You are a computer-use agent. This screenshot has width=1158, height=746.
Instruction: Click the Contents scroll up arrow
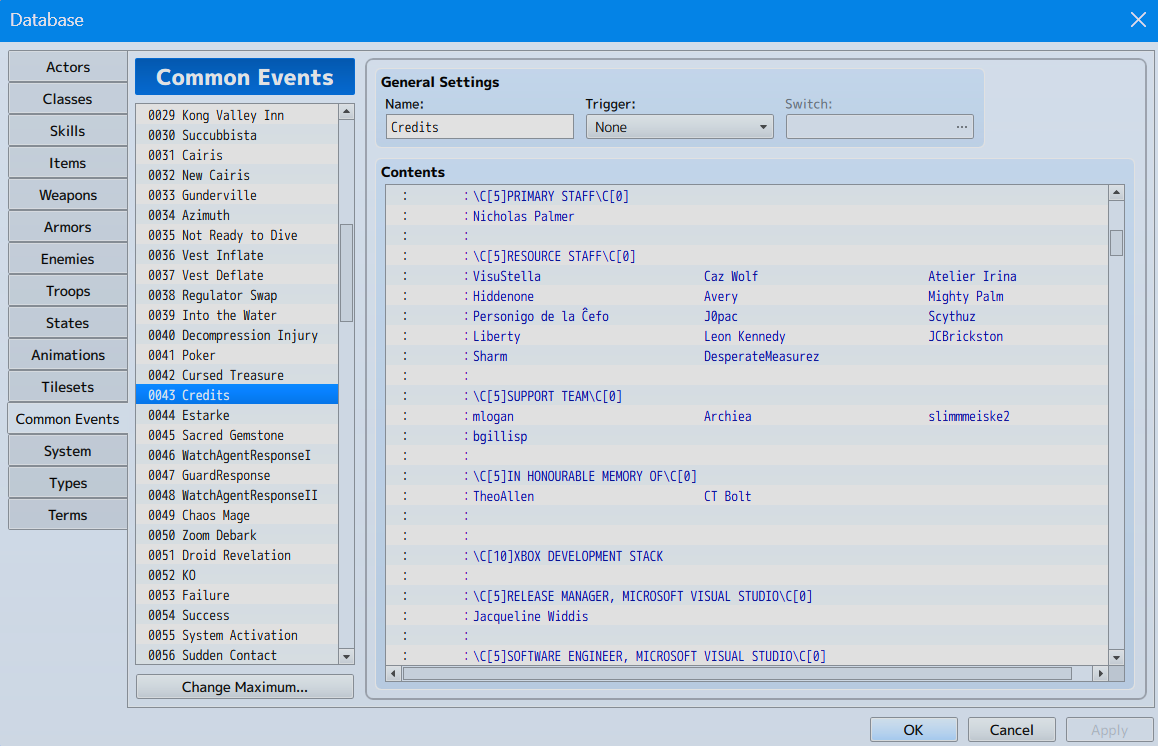point(1117,193)
